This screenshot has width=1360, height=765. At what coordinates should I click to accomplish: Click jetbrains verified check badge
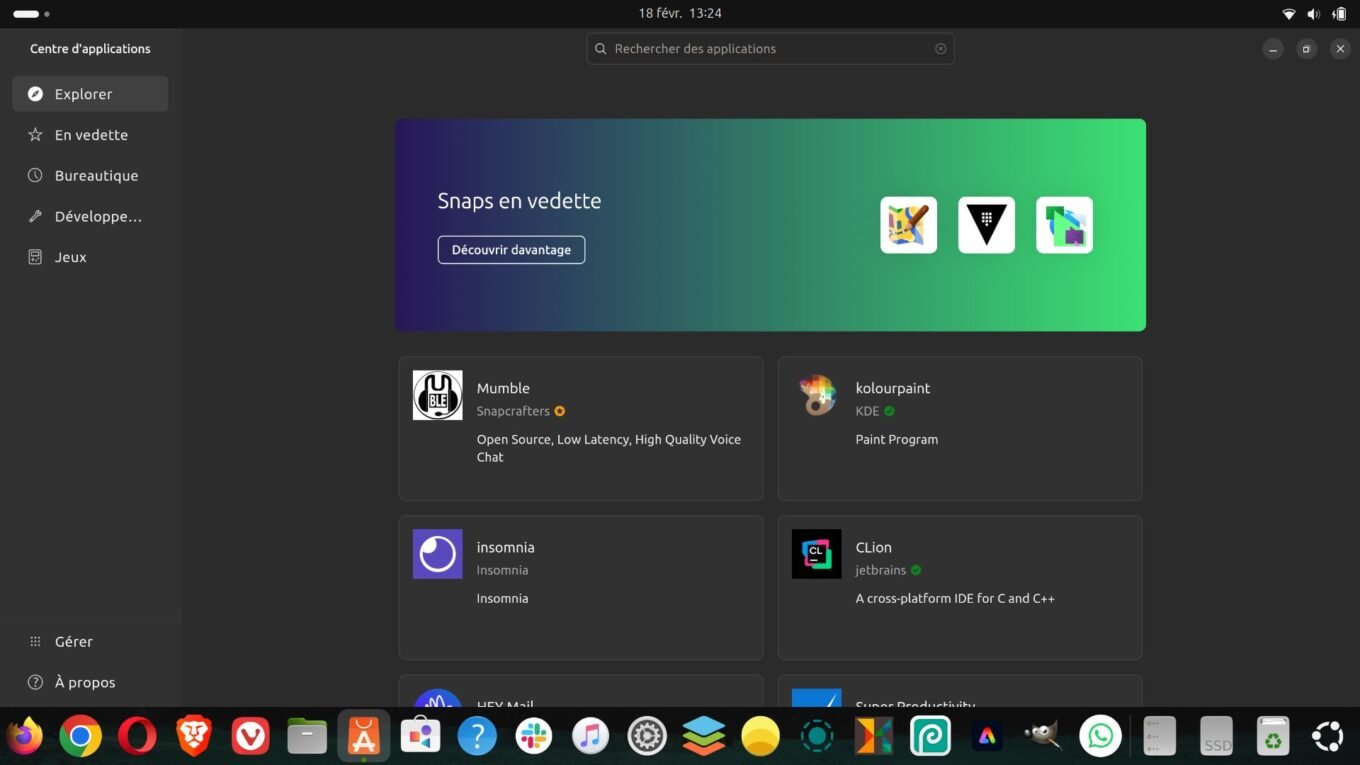click(916, 570)
